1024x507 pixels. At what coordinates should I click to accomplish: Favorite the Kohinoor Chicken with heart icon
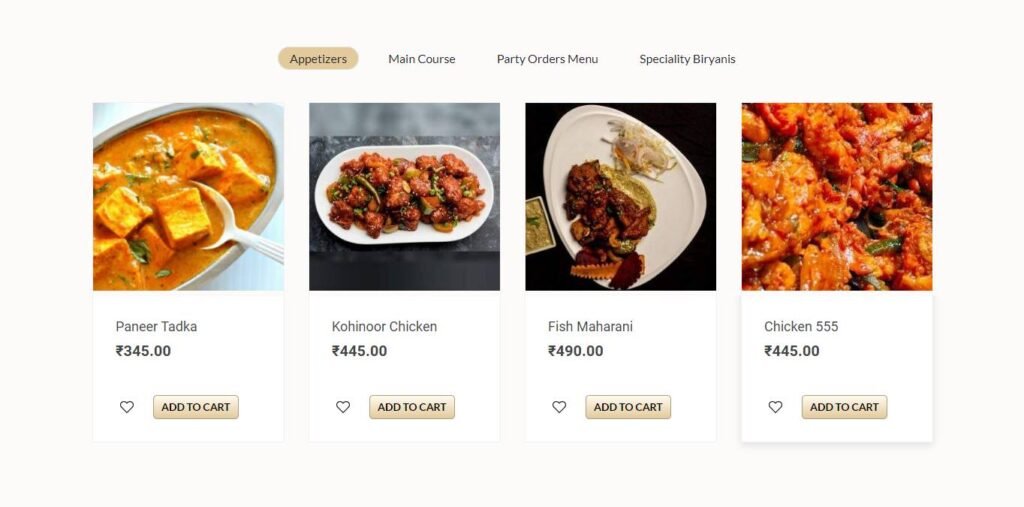tap(343, 407)
